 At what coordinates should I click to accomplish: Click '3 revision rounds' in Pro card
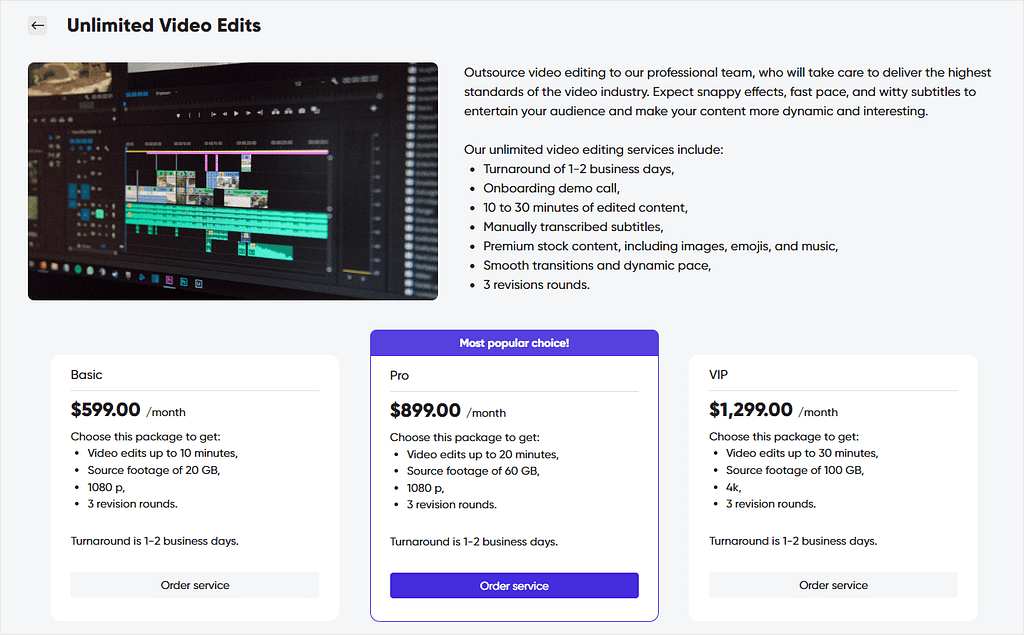[452, 504]
